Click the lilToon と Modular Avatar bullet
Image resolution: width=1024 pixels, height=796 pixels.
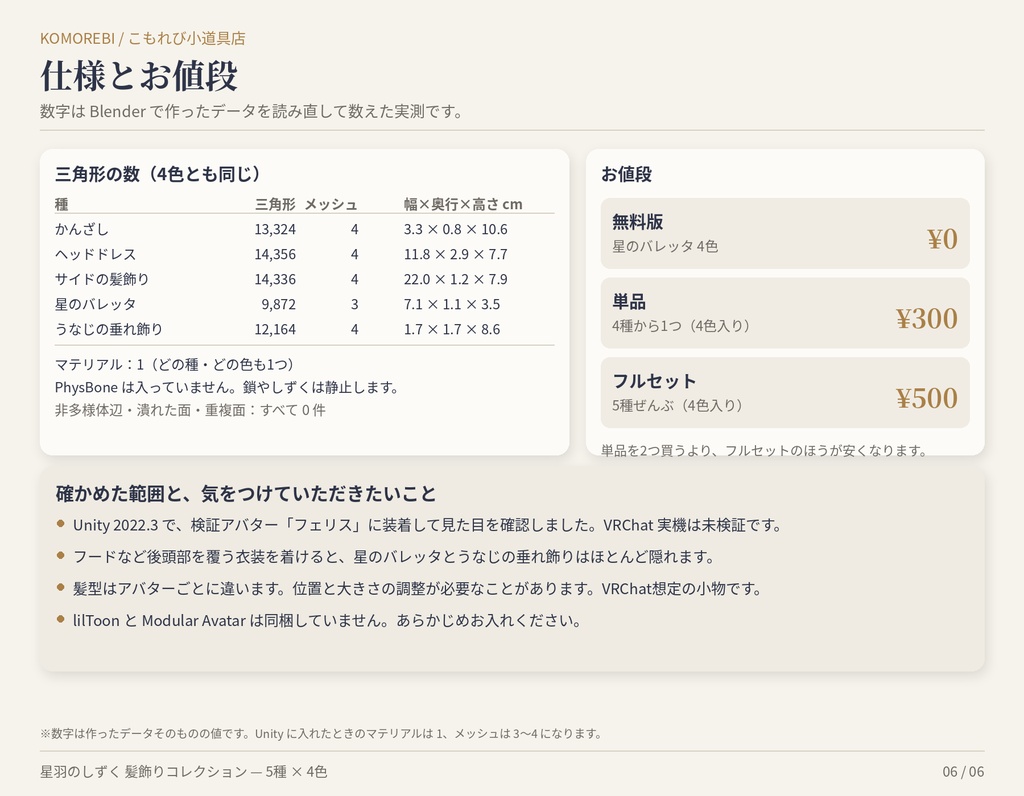coord(327,620)
